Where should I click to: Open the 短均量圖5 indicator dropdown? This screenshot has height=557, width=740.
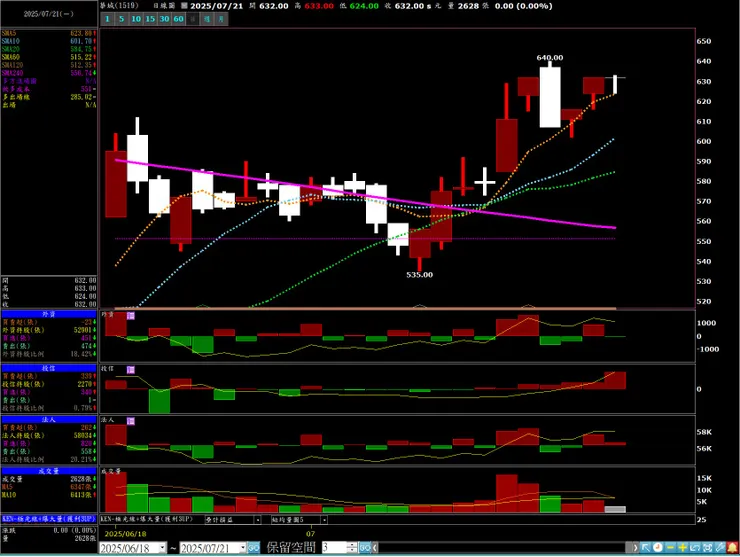[324, 520]
